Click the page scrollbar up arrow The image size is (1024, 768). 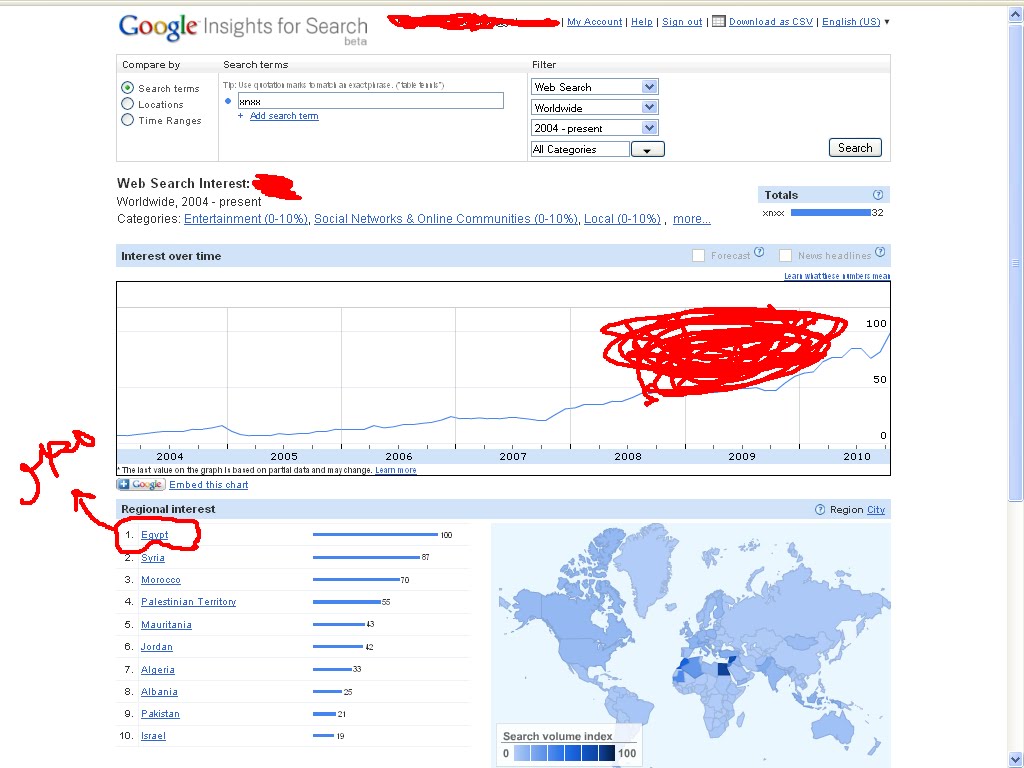(x=1016, y=14)
